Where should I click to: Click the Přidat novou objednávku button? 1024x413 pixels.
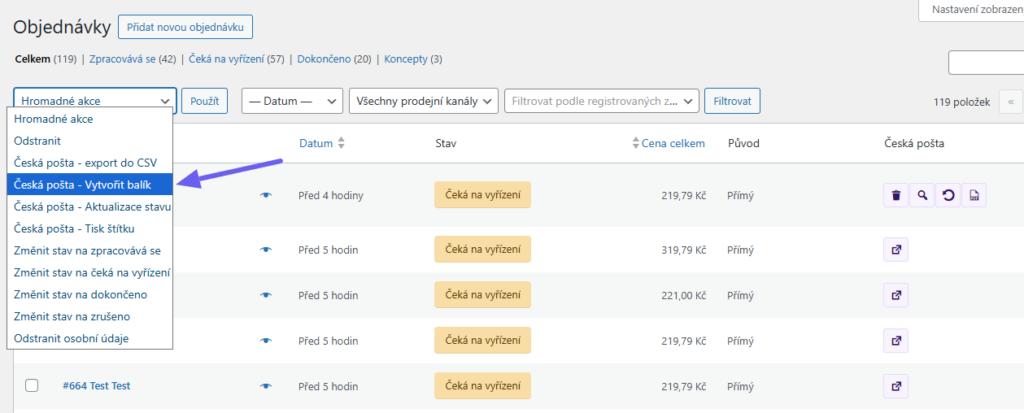[185, 27]
